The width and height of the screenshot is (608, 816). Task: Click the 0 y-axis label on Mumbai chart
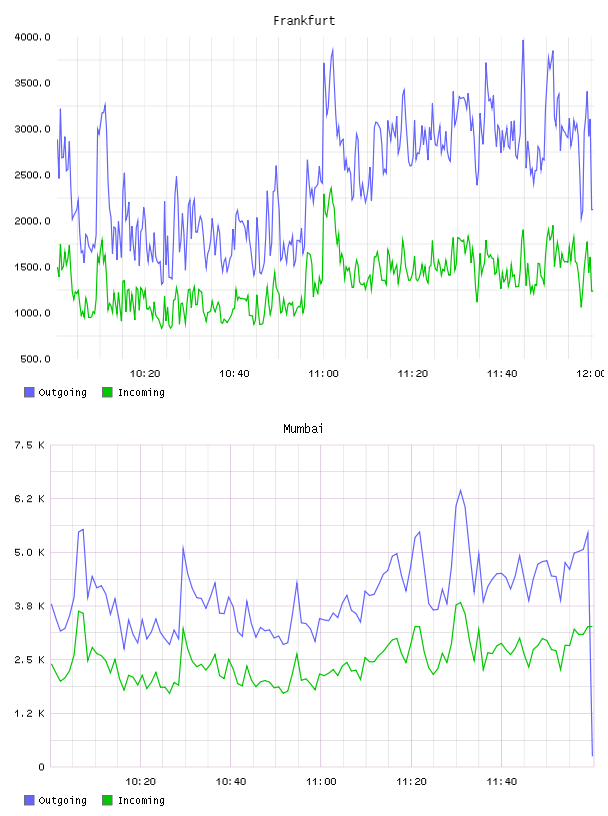coord(42,767)
